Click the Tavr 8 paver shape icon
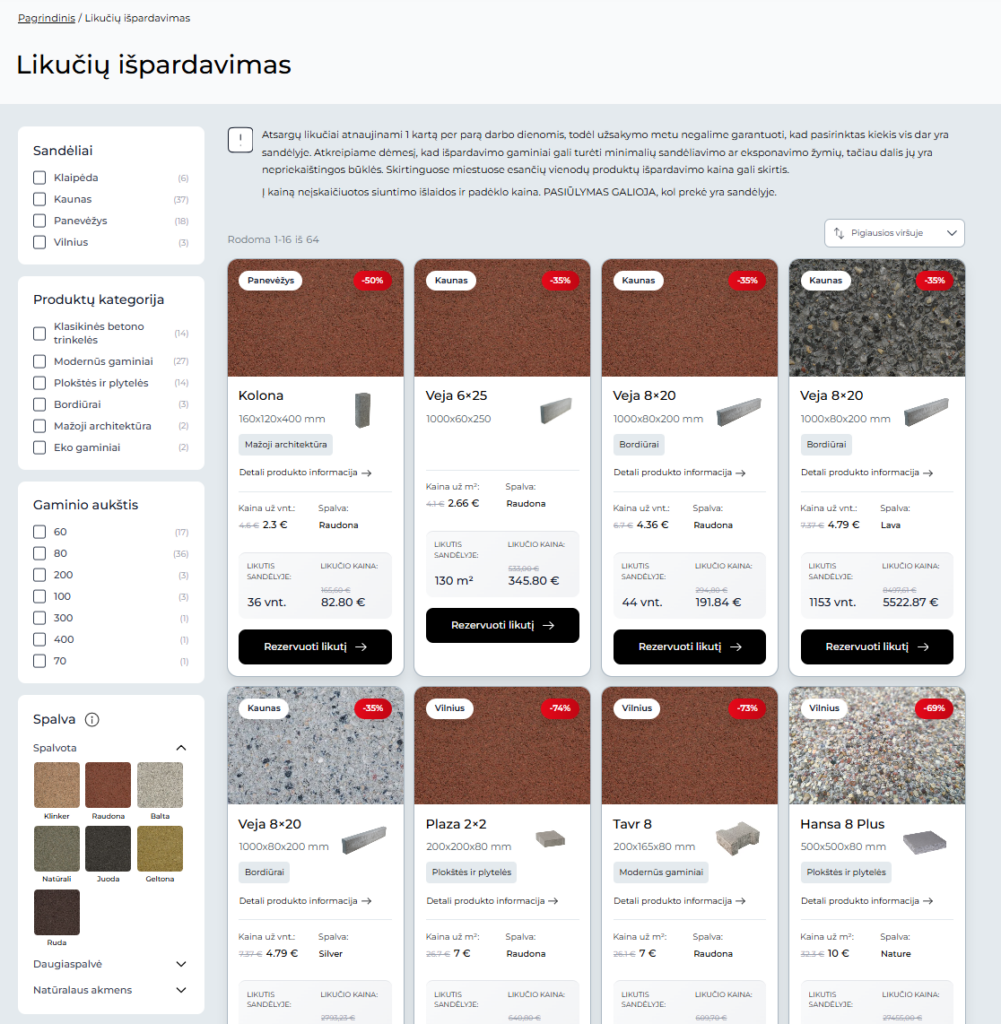This screenshot has height=1024, width=1001. tap(738, 838)
